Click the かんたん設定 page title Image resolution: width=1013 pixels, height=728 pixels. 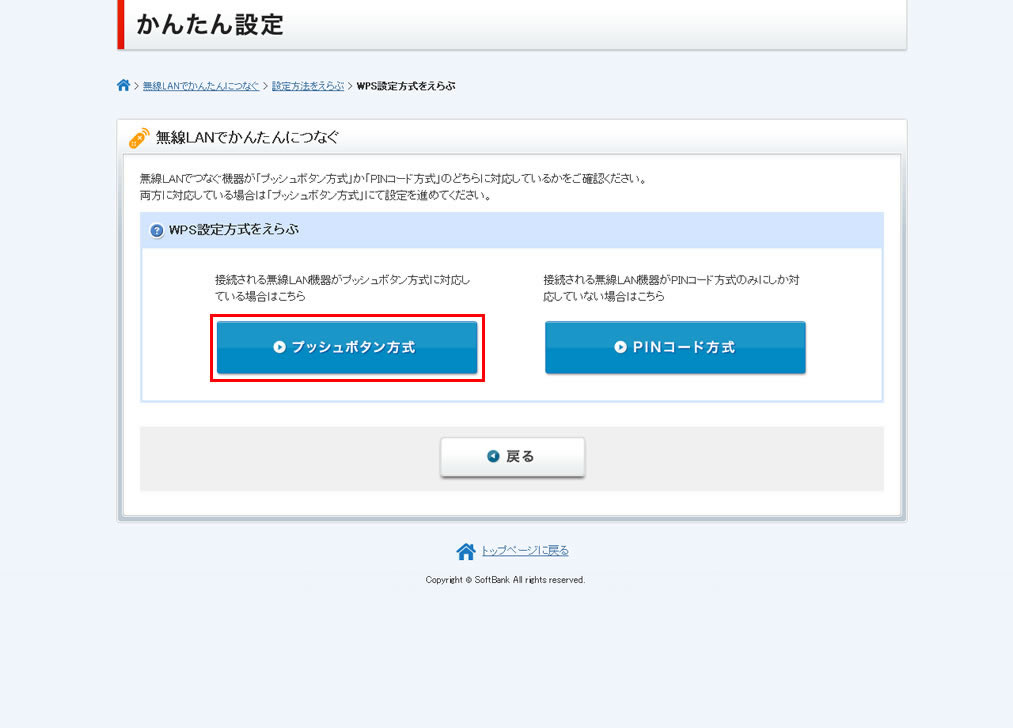[210, 25]
